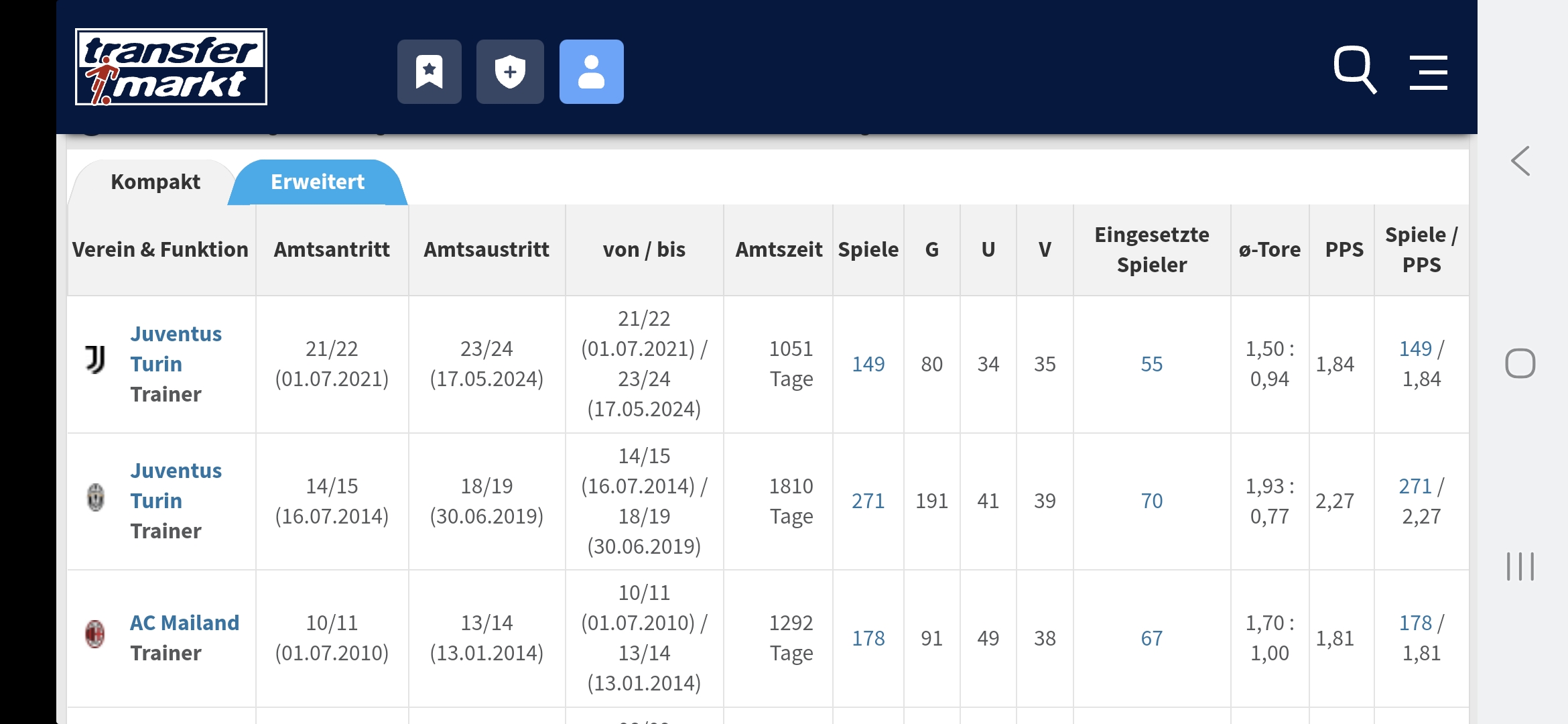Click the 80 wins cell
1568x724 pixels.
pos(931,364)
